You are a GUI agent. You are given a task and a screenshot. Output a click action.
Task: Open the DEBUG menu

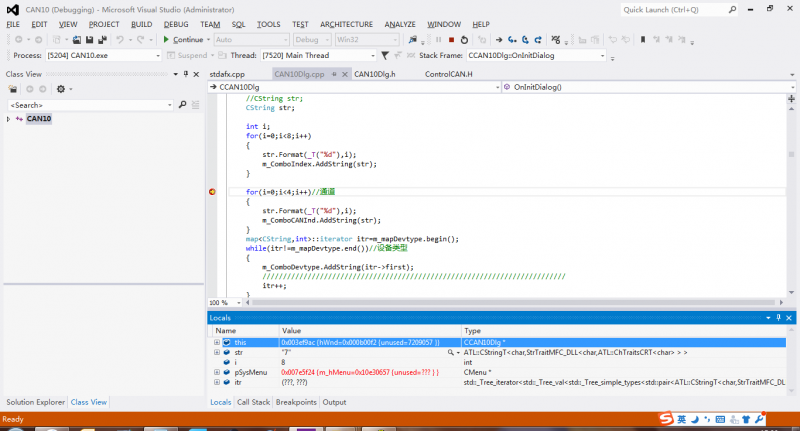click(175, 23)
